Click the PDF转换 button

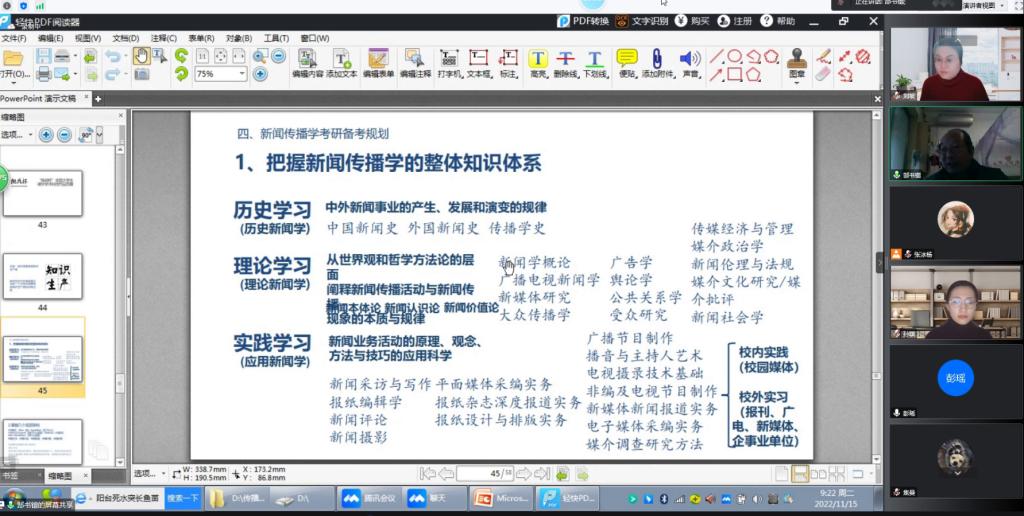tap(583, 21)
